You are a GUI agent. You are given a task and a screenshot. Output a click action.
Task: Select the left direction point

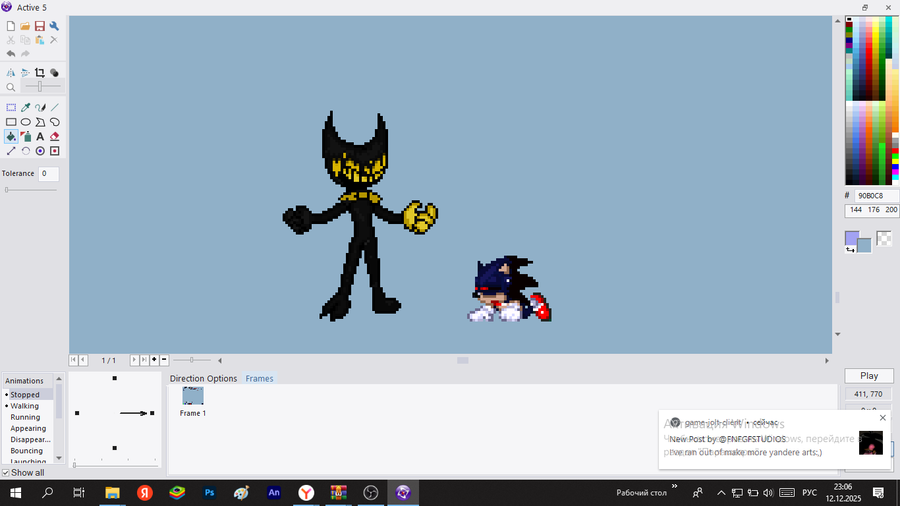coord(77,413)
